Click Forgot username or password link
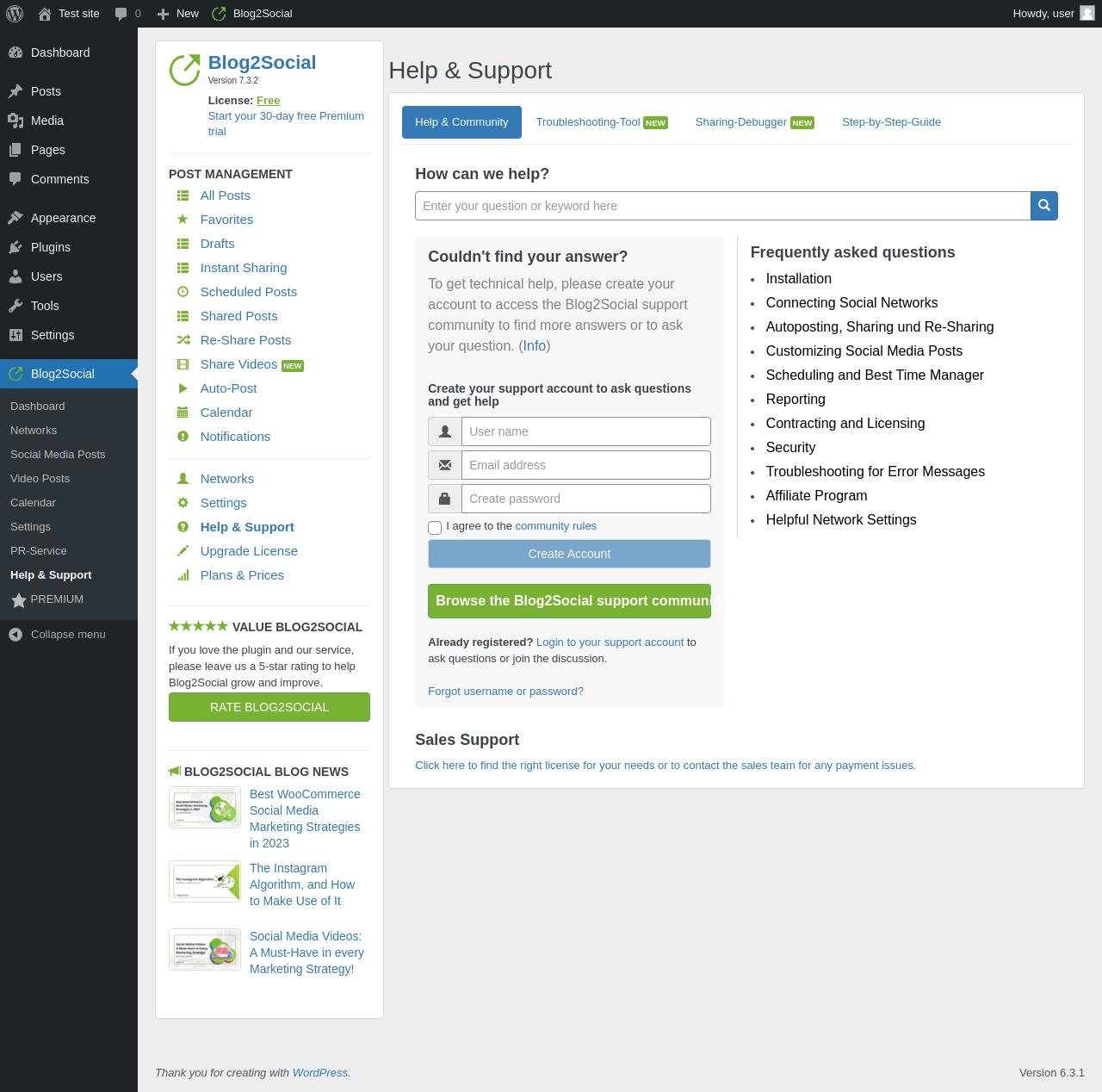This screenshot has height=1092, width=1102. [x=505, y=692]
